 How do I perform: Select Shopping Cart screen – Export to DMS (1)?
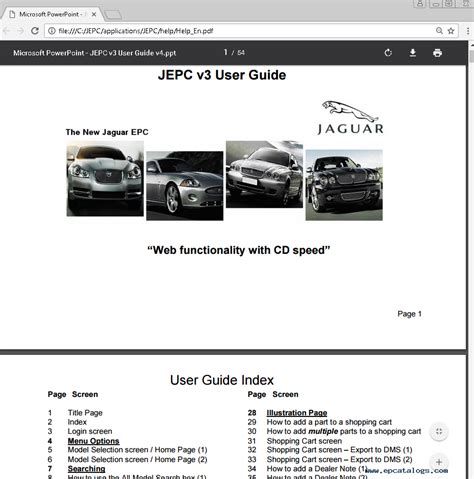[339, 450]
